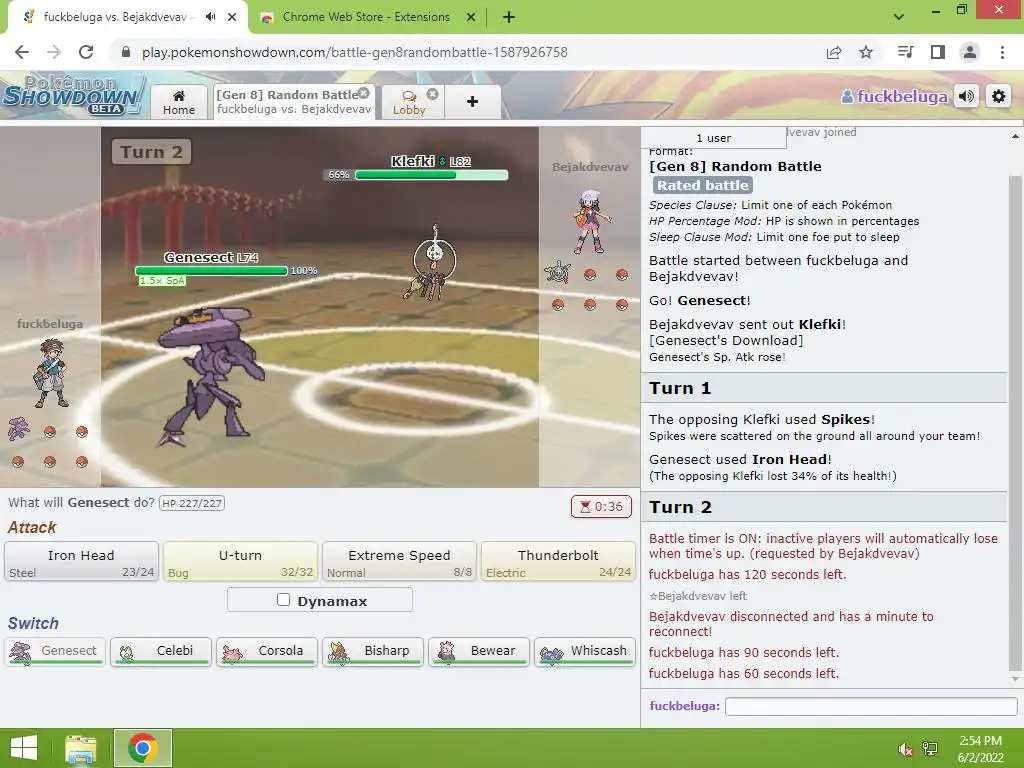Open the Windows Start menu
Viewport: 1024px width, 768px height.
tap(24, 748)
